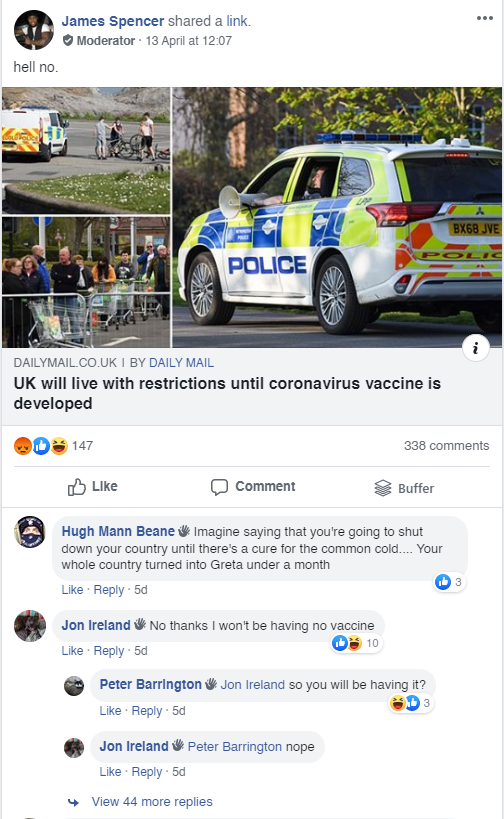Expand View 44 more replies
Viewport: 504px width, 819px height.
152,802
